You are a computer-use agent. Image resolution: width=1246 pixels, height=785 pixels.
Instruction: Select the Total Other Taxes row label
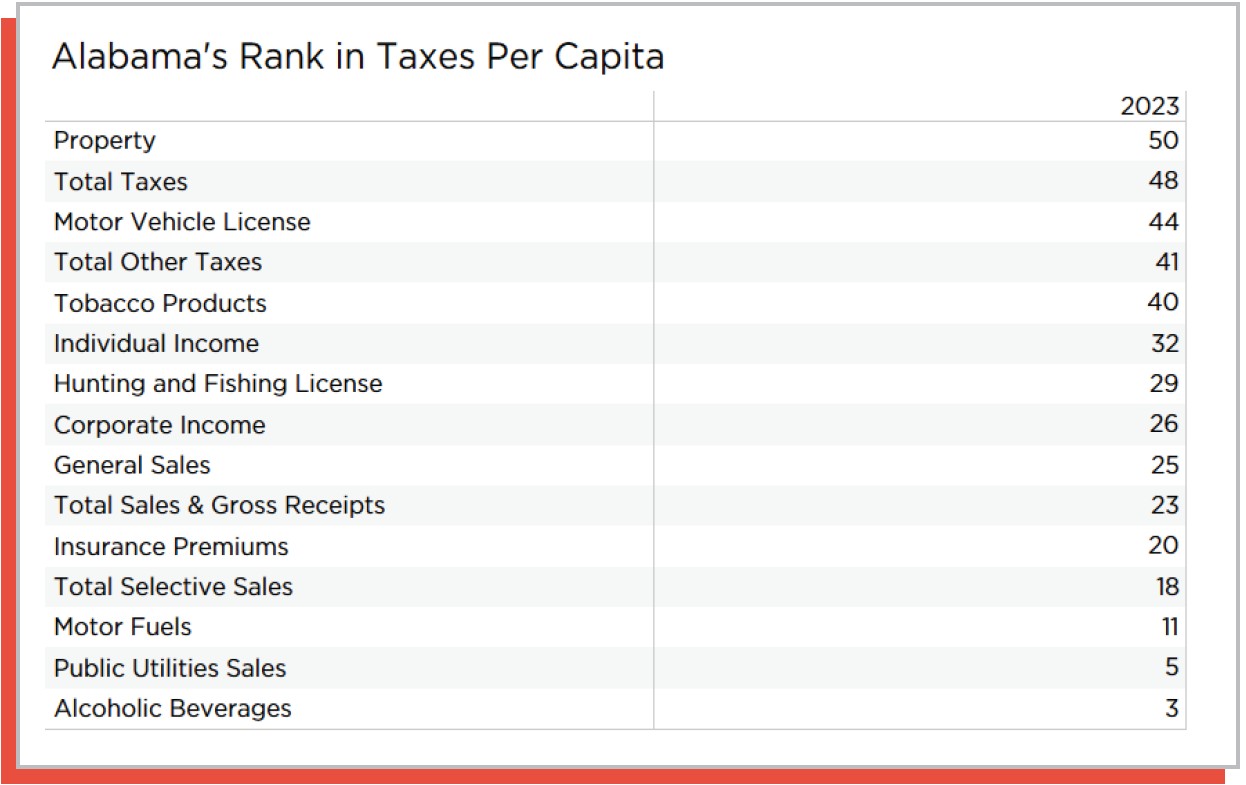click(158, 262)
